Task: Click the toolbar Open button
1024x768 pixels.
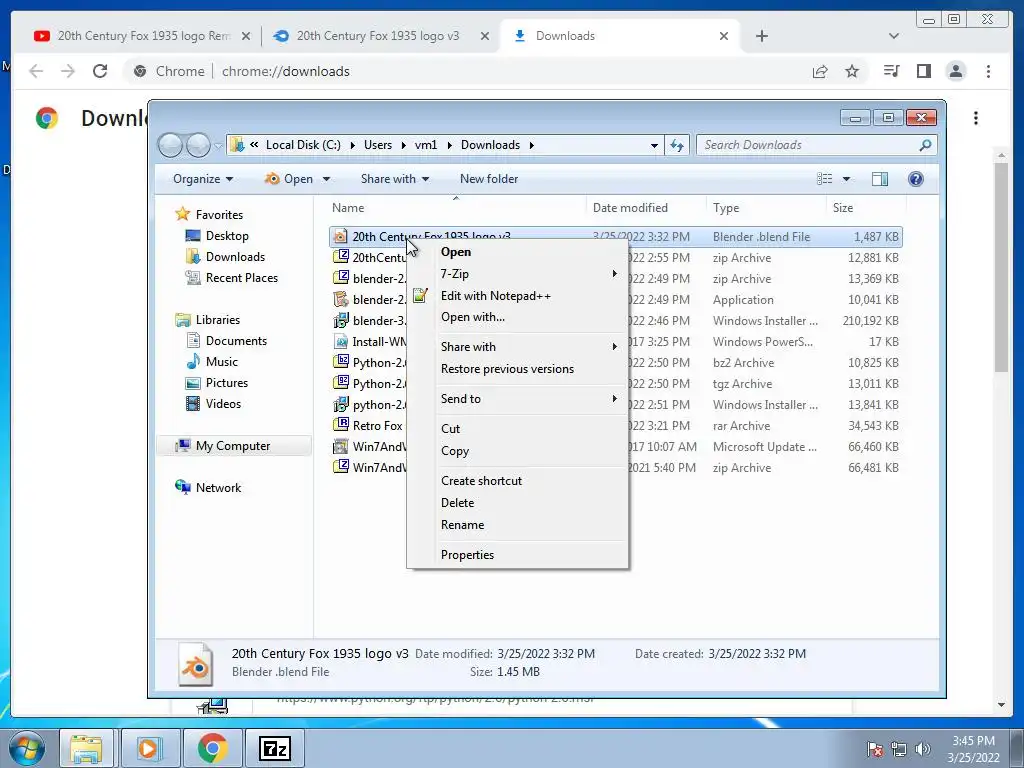Action: [x=290, y=179]
